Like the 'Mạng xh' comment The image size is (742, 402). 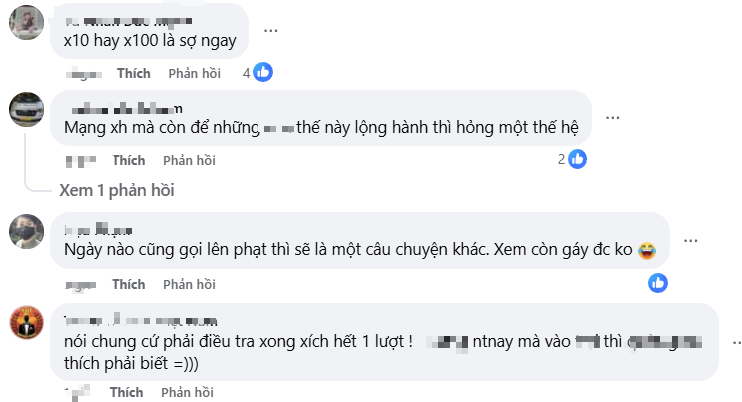[129, 160]
